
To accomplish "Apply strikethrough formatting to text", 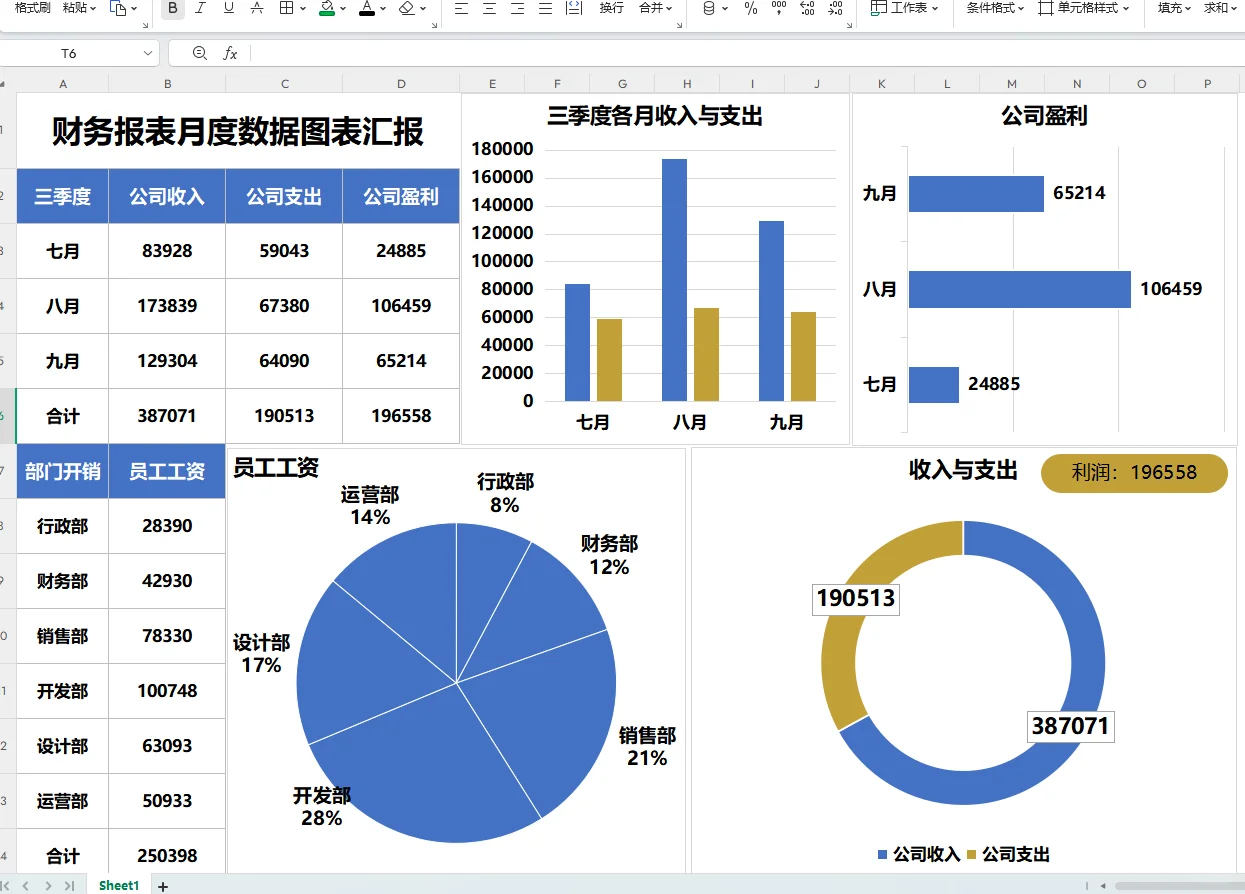I will [x=255, y=10].
